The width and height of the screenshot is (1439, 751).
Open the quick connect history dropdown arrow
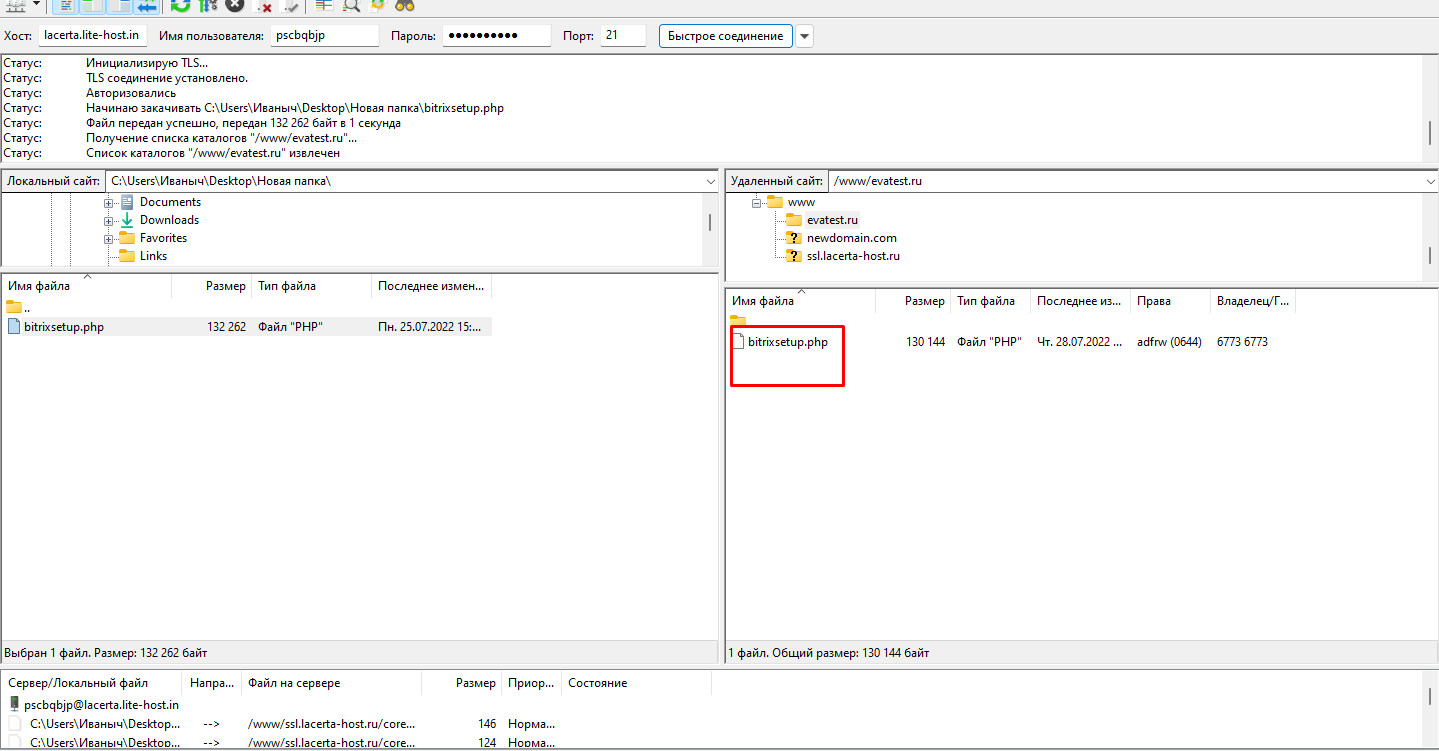click(804, 36)
